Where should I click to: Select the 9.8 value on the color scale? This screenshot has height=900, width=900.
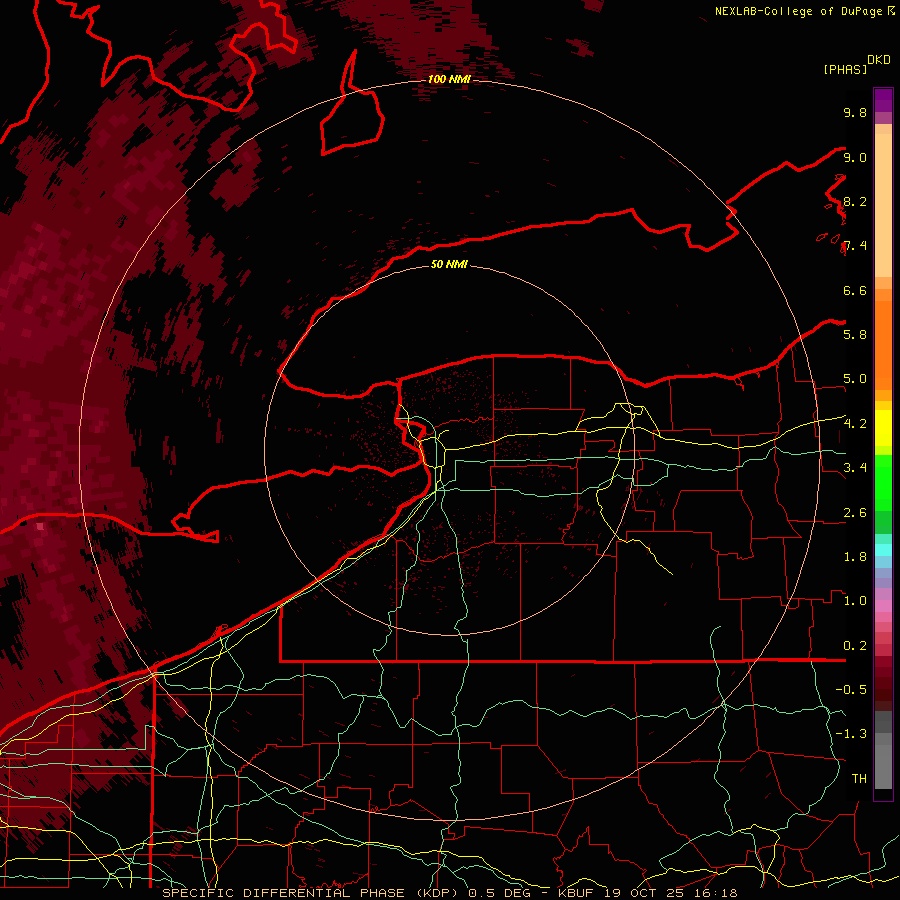pyautogui.click(x=855, y=112)
